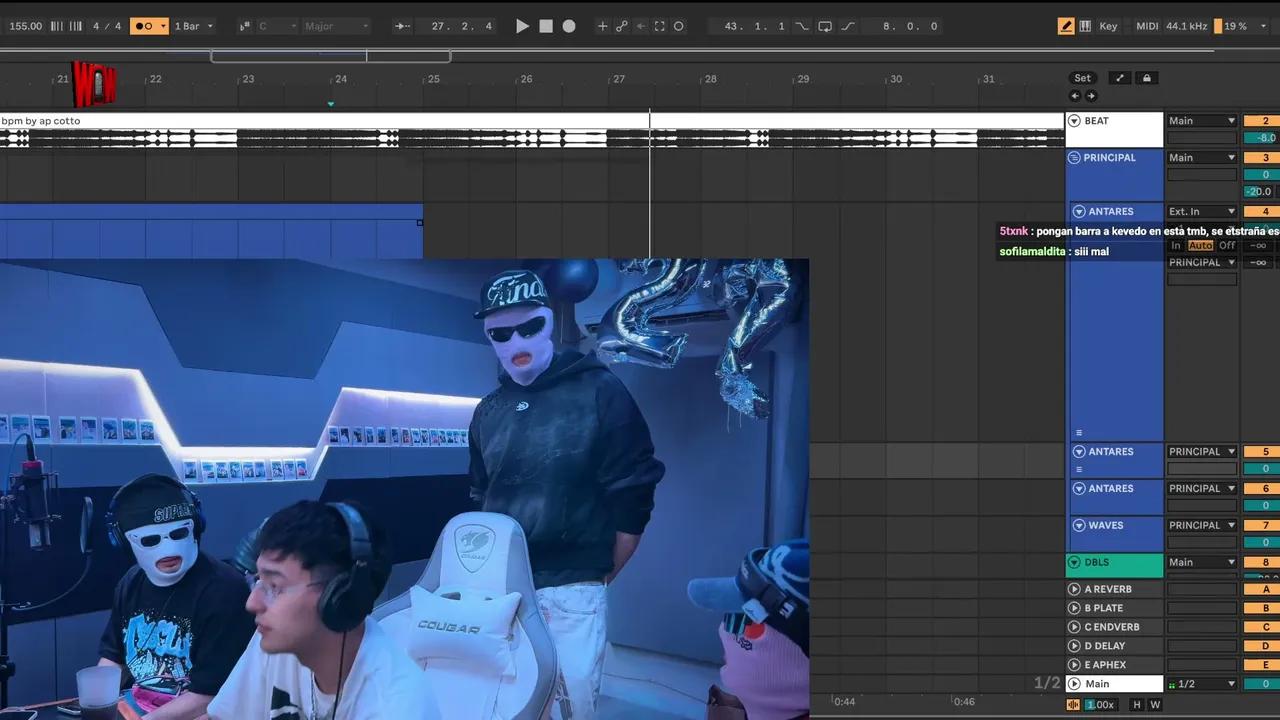Go to the next locator arrow
Screen dimensions: 1280x720
point(1091,96)
